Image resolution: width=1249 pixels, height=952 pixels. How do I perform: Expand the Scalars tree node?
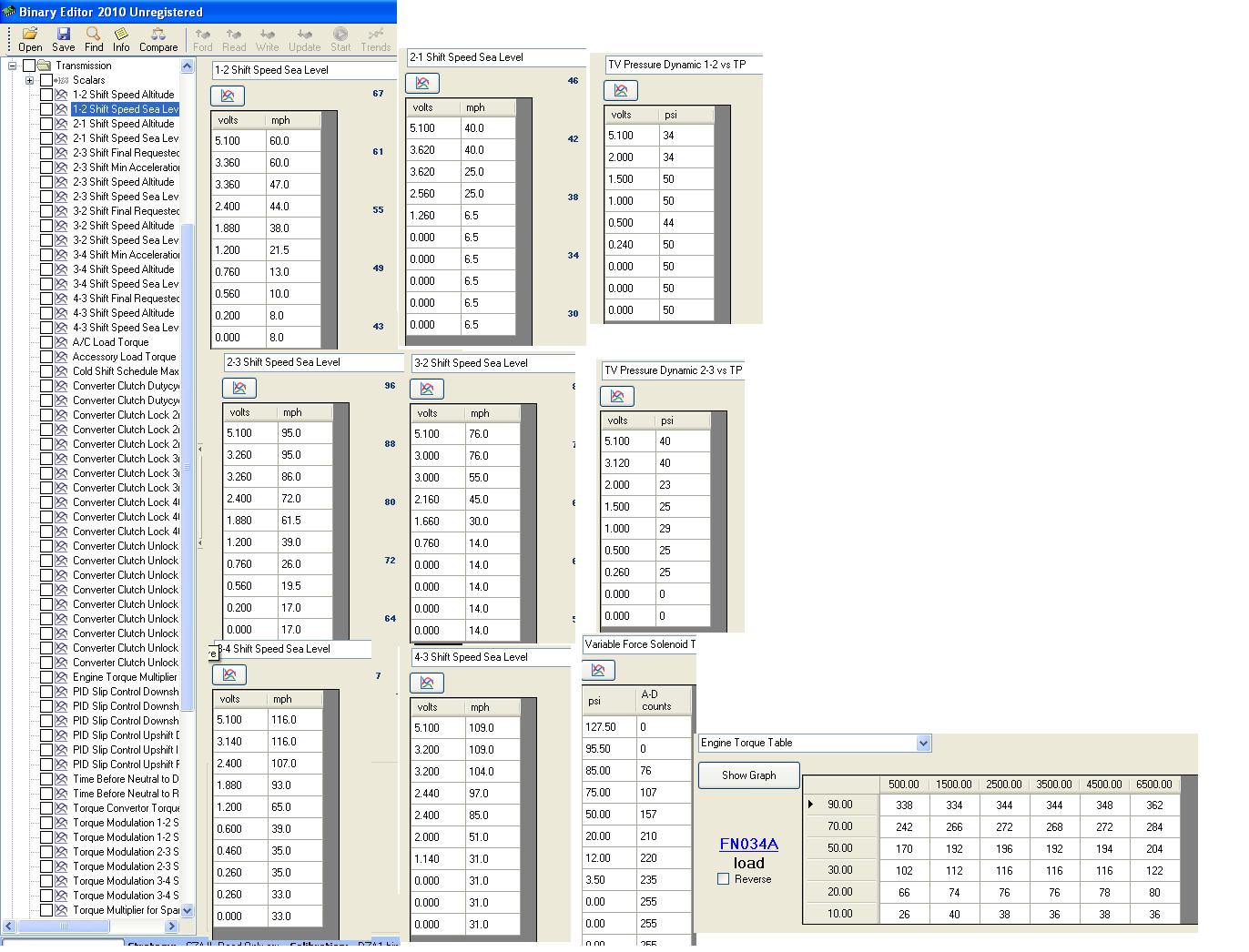coord(29,80)
